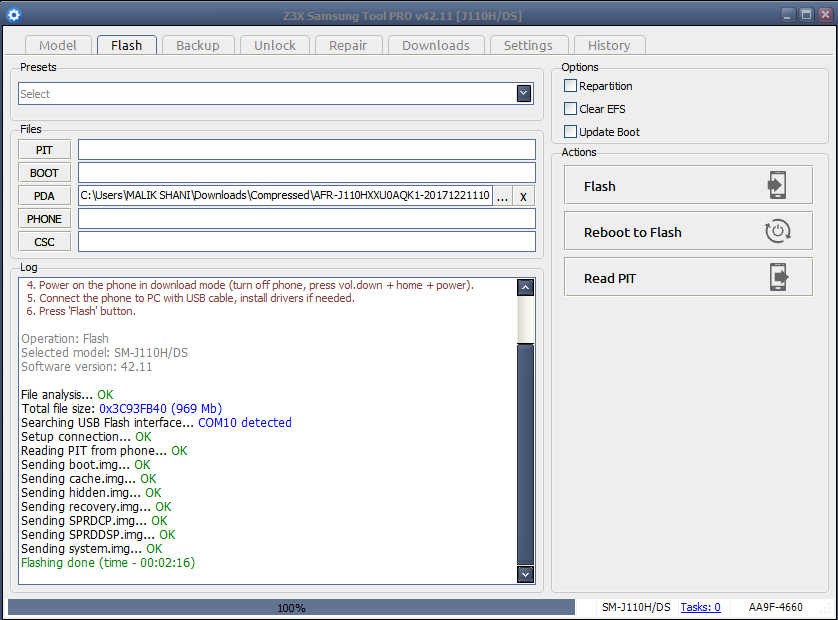Screen dimensions: 838x620
Task: Switch to the Backup tab
Action: [x=197, y=45]
